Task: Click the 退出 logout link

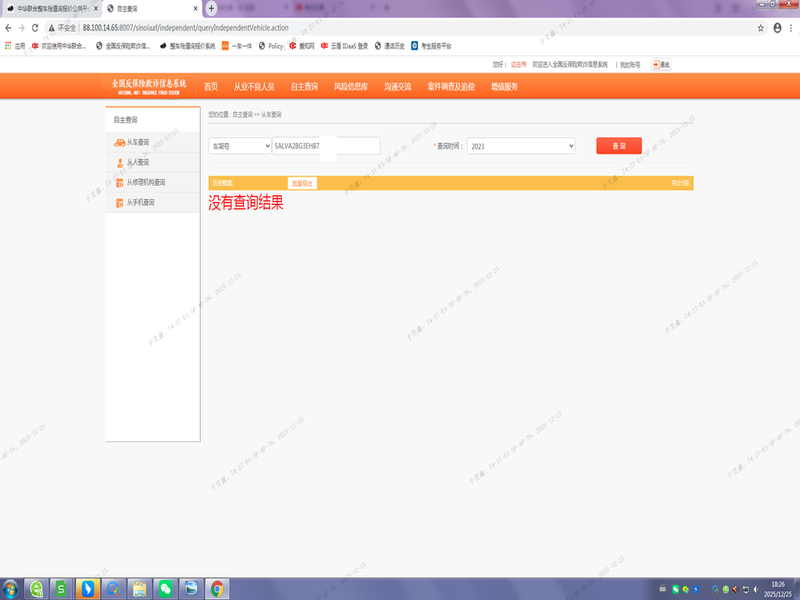Action: coord(661,64)
